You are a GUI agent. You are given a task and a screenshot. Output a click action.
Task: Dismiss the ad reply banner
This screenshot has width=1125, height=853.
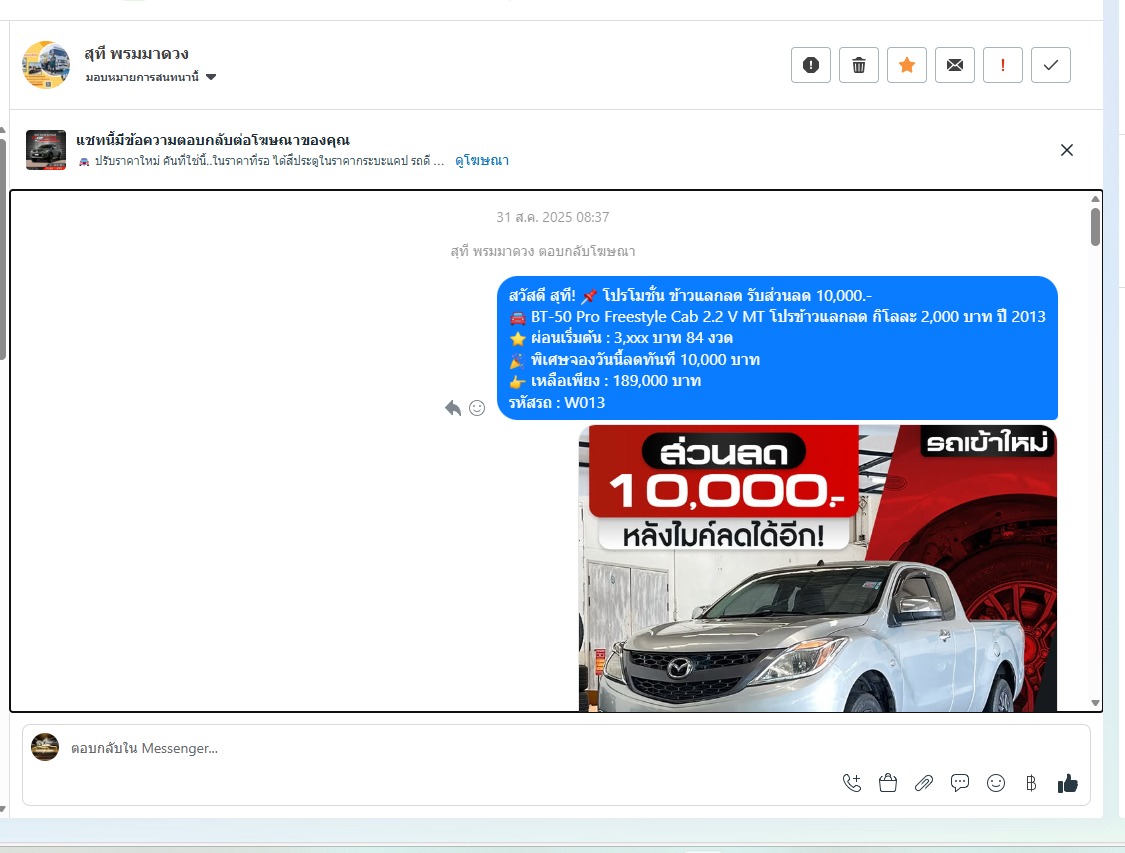click(x=1067, y=150)
